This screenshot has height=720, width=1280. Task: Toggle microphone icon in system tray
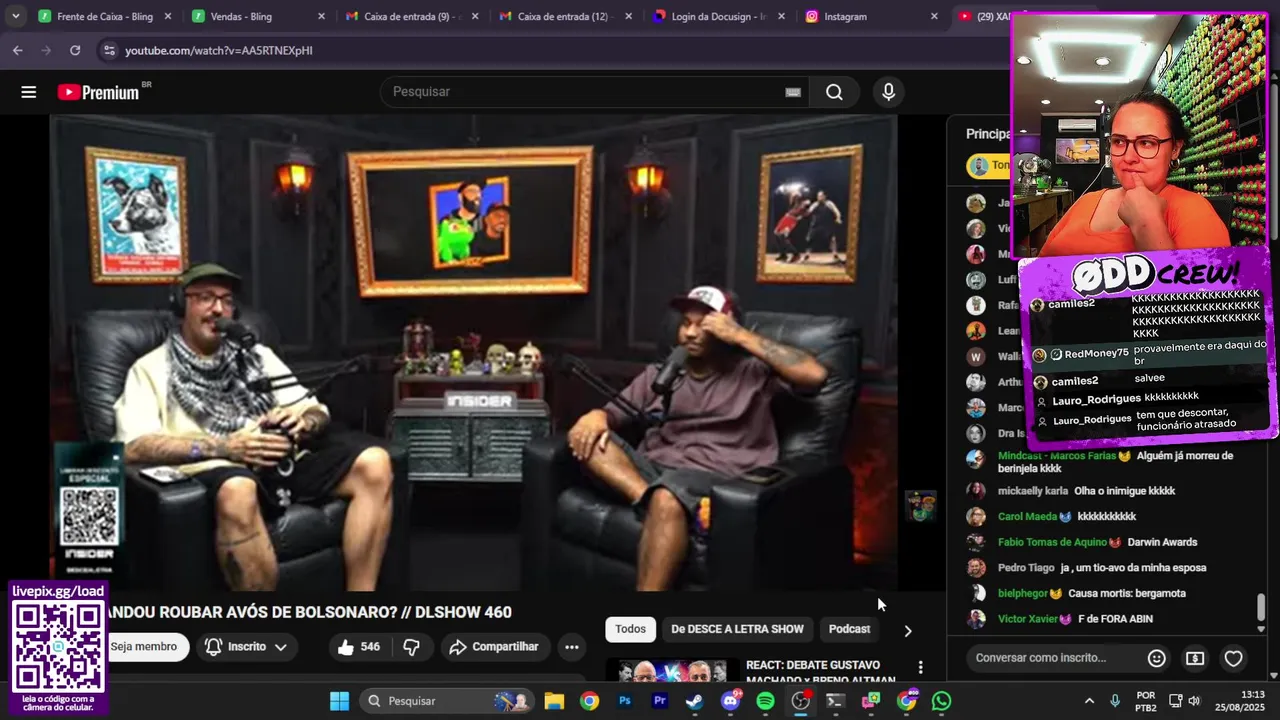(1115, 701)
